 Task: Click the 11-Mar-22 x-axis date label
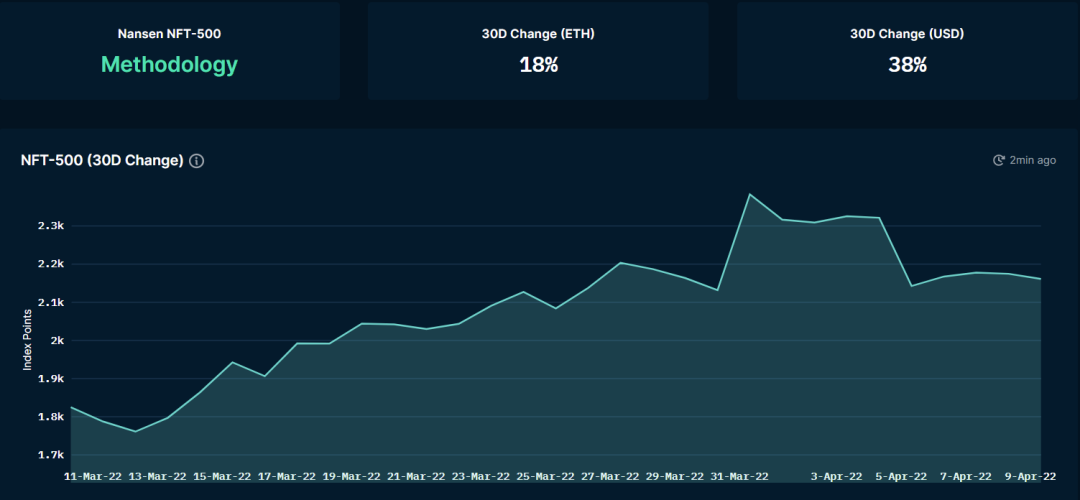(93, 476)
